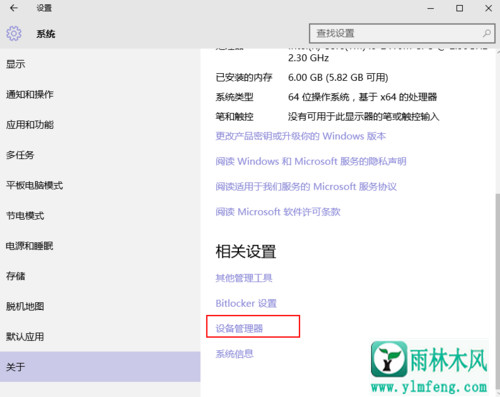The height and width of the screenshot is (397, 500).
Task: Close the Settings window
Action: (488, 8)
